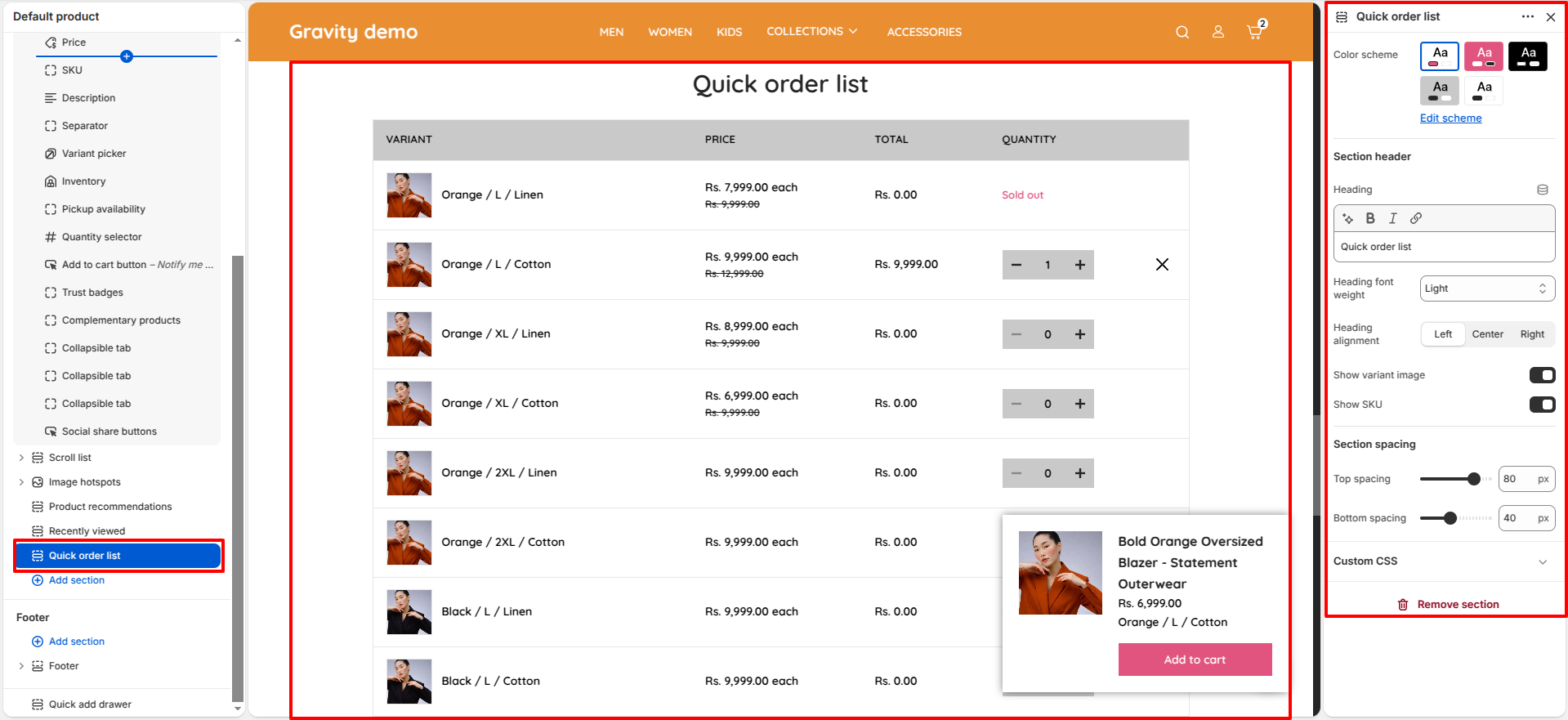This screenshot has height=720, width=1568.
Task: Adjust the Top spacing slider
Action: (x=1474, y=479)
